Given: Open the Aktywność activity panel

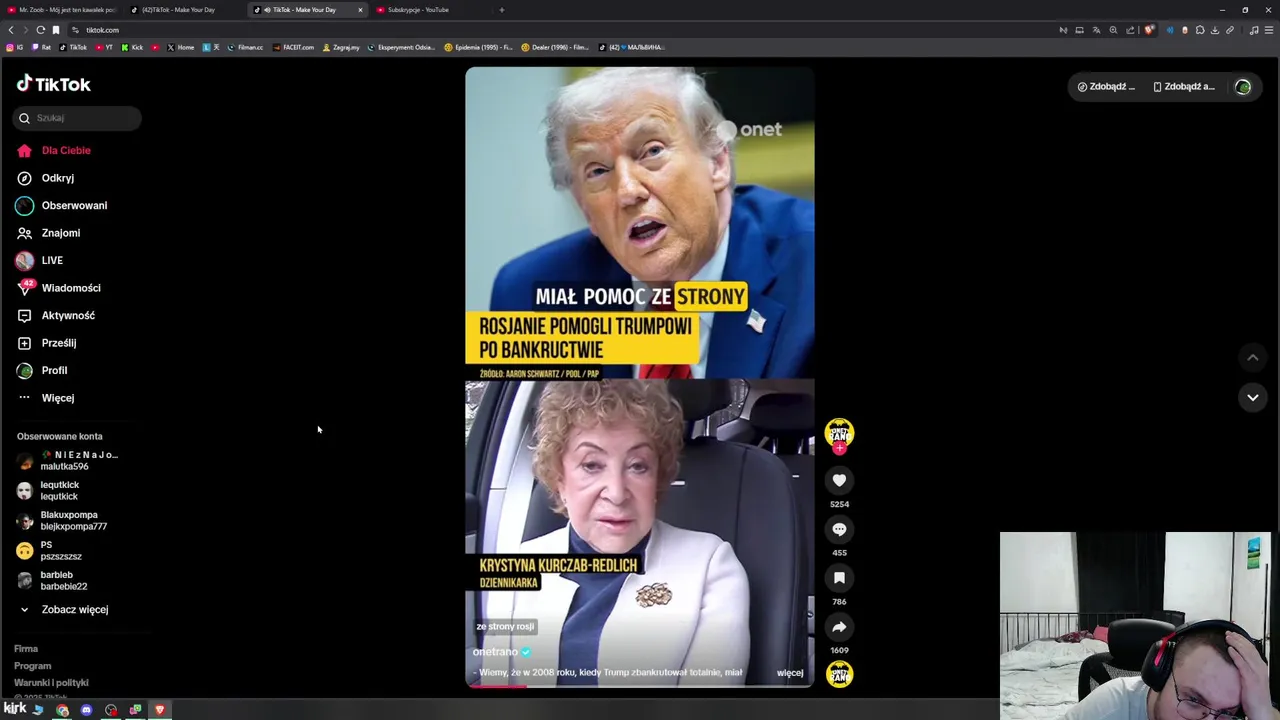Looking at the screenshot, I should pos(56,315).
